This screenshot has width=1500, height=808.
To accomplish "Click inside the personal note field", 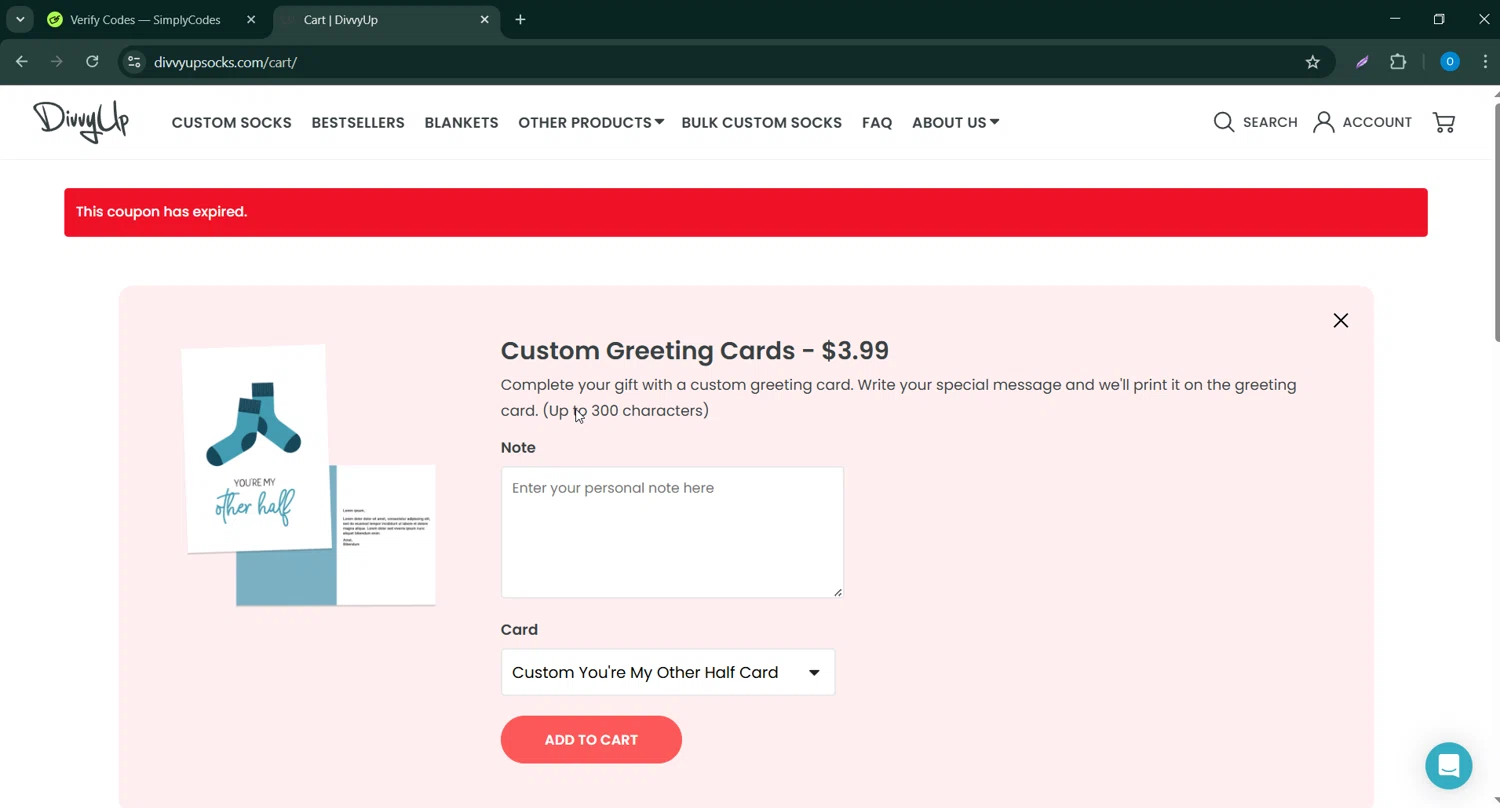I will coord(672,532).
